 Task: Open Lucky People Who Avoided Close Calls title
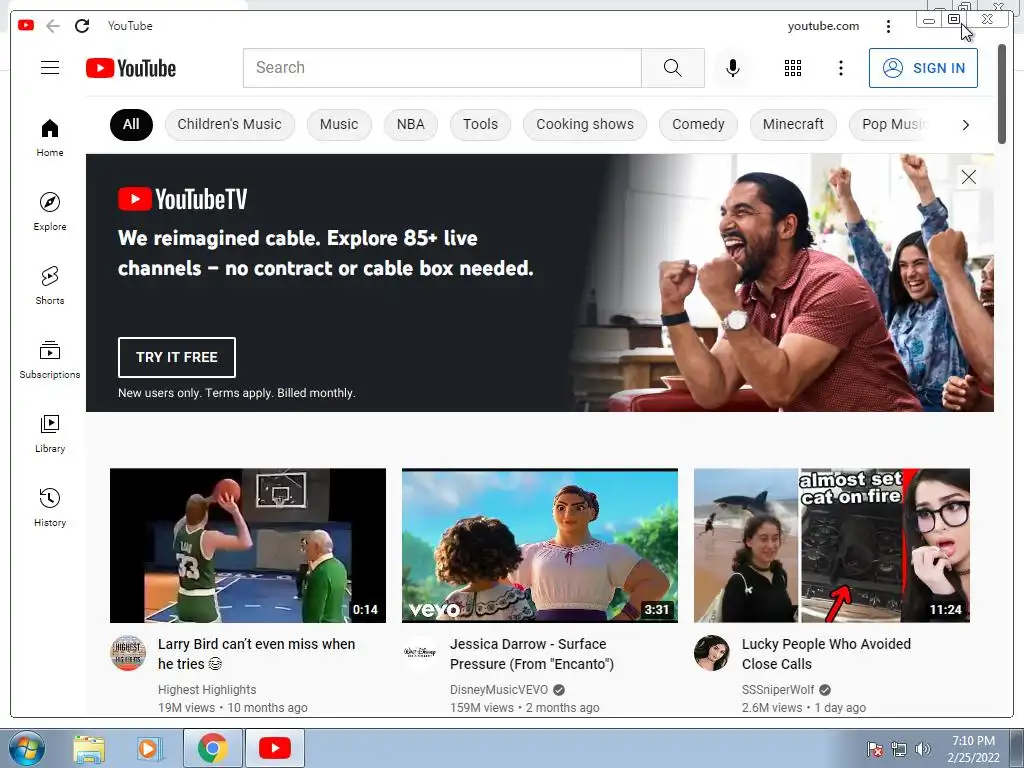(826, 654)
